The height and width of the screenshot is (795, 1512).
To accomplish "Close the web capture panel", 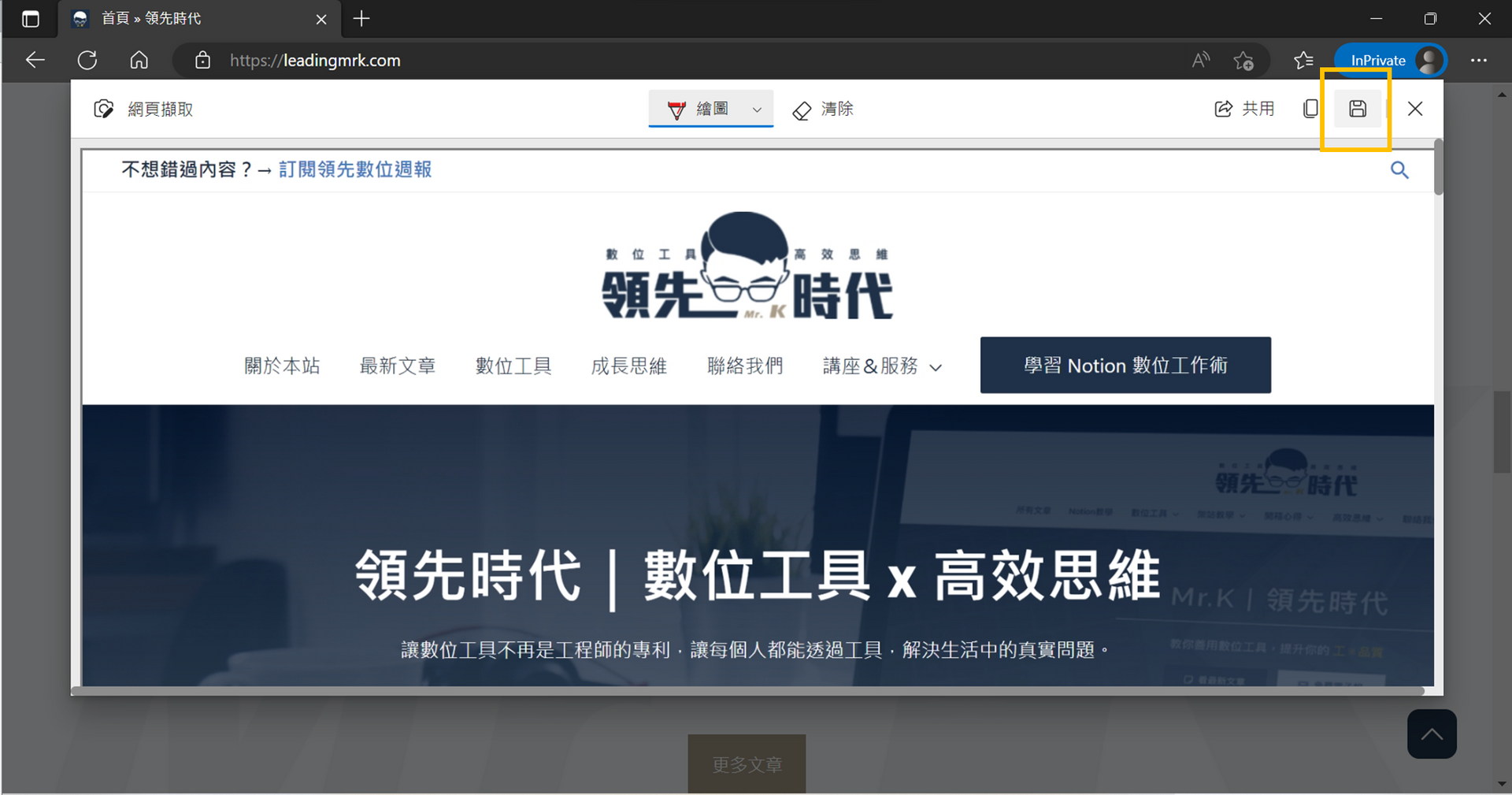I will pos(1415,109).
